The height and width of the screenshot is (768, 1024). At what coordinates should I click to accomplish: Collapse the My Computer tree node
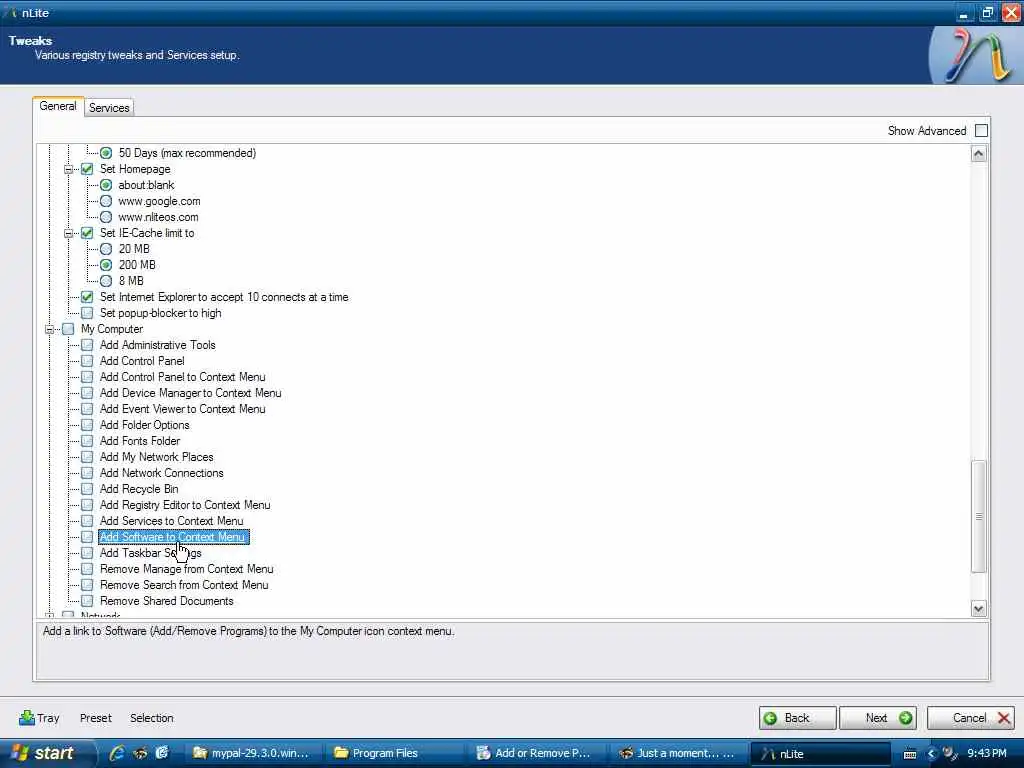[49, 329]
